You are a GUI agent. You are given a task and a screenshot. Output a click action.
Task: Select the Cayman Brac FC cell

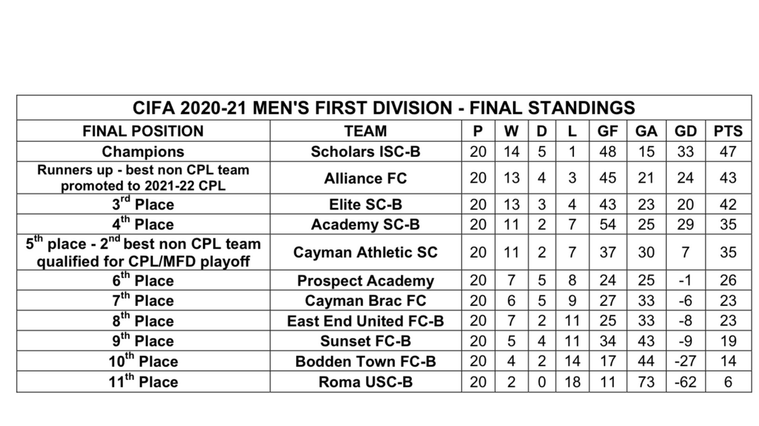click(365, 301)
